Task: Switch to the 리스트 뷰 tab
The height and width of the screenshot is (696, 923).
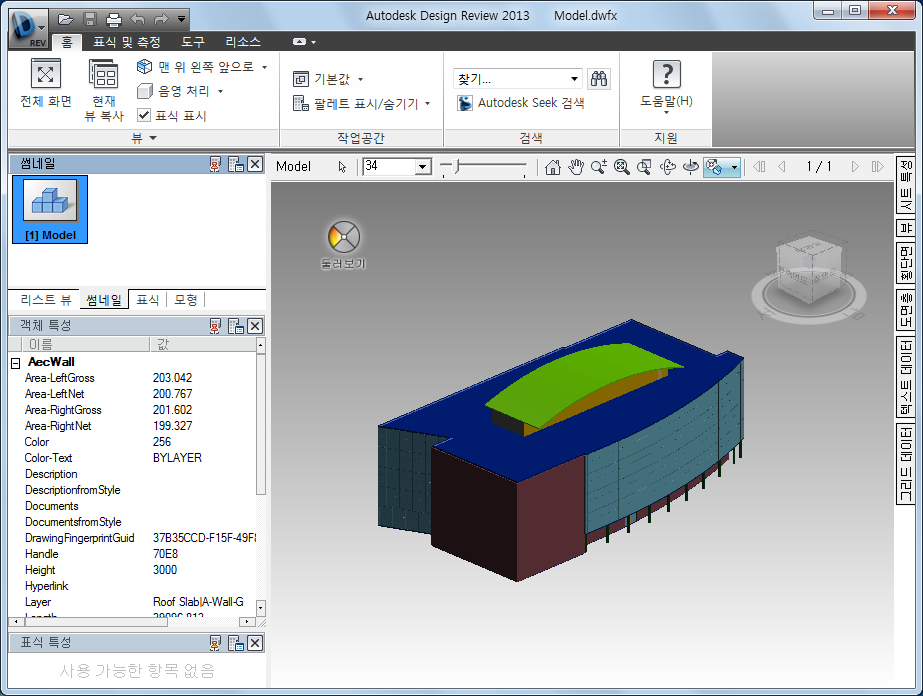Action: point(45,300)
